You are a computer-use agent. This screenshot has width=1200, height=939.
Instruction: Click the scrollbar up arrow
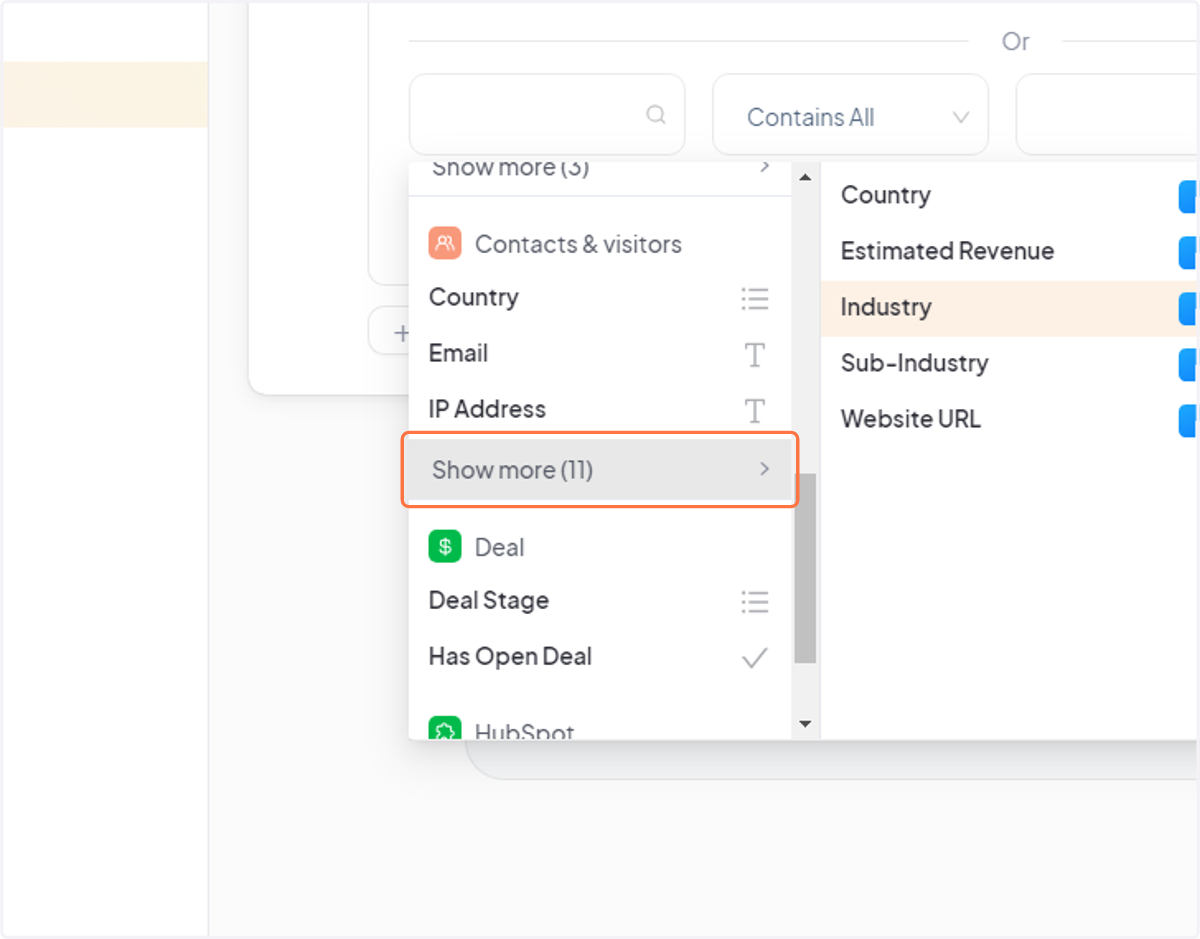805,177
